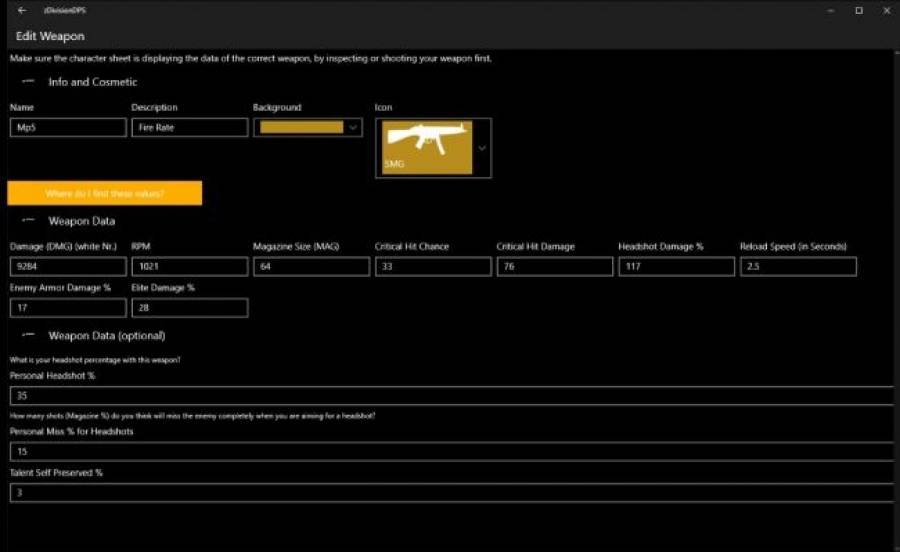The width and height of the screenshot is (900, 552).
Task: Click the Description field with Fire Rate
Action: click(x=189, y=128)
